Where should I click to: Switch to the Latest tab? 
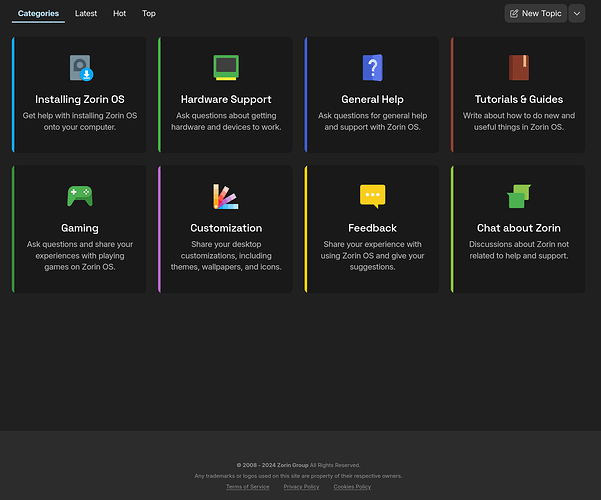coord(86,14)
